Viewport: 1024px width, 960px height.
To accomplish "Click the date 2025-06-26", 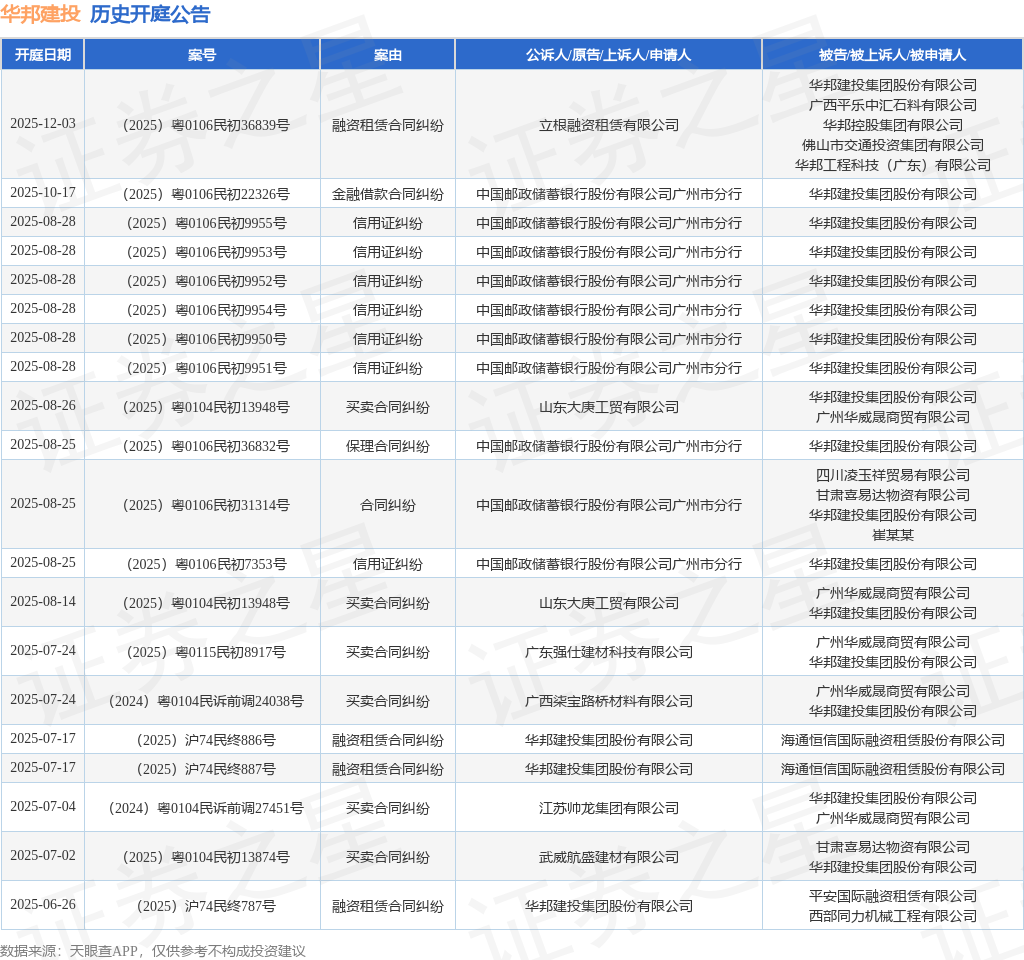I will click(x=43, y=904).
